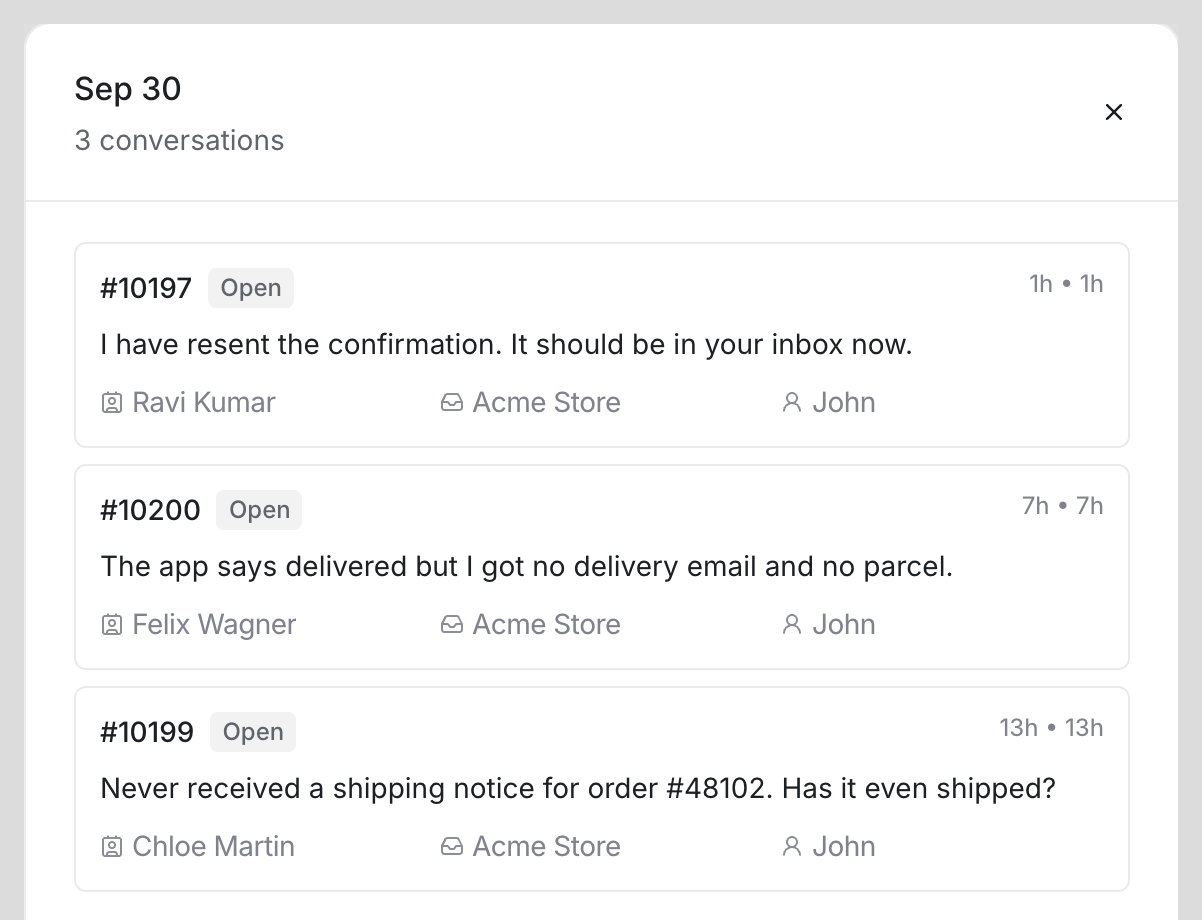The image size is (1202, 920).
Task: Click the '3 conversations' subtitle
Action: 180,140
